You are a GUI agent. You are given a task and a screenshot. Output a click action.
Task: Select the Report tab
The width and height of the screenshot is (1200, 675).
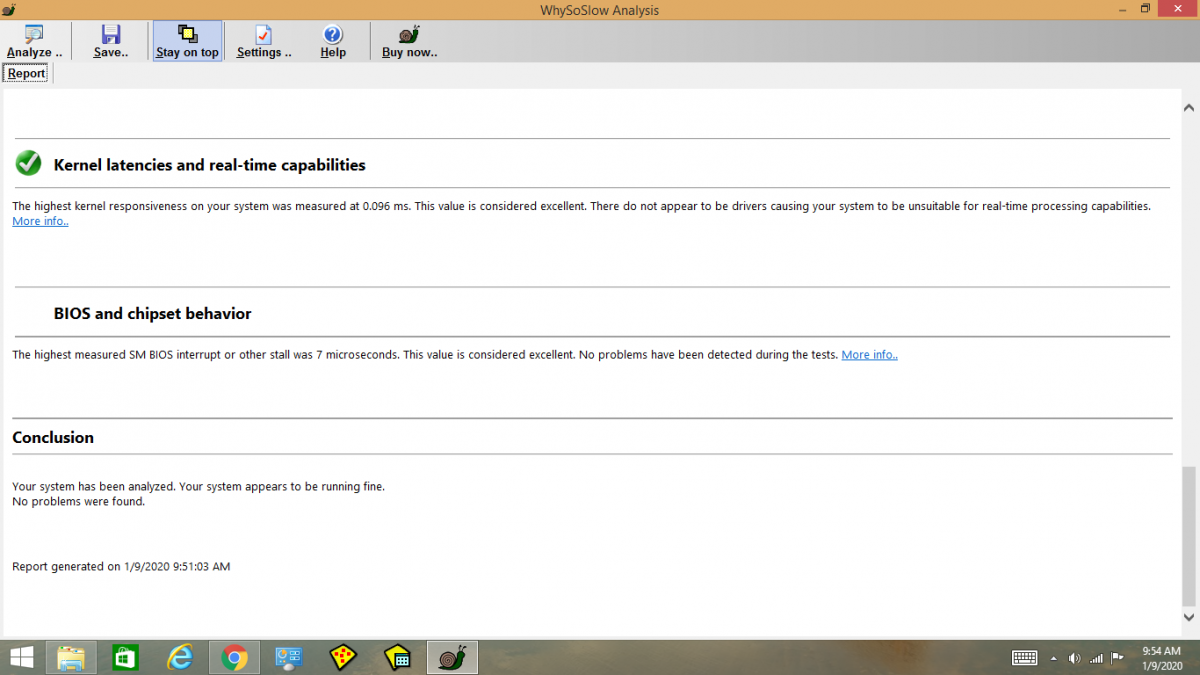coord(27,73)
